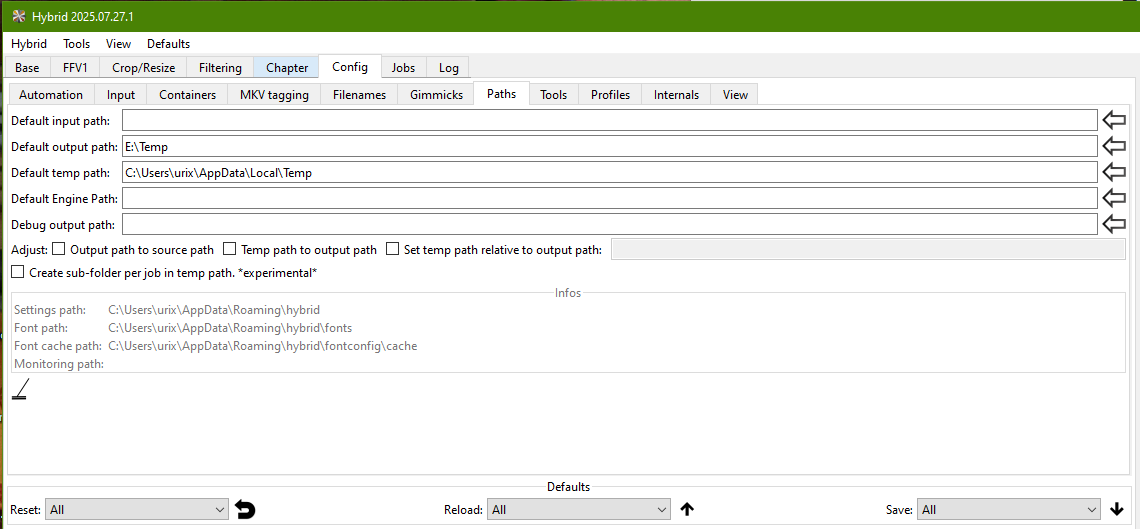Click the broom clear icon below Infos
The height and width of the screenshot is (529, 1140).
click(20, 390)
